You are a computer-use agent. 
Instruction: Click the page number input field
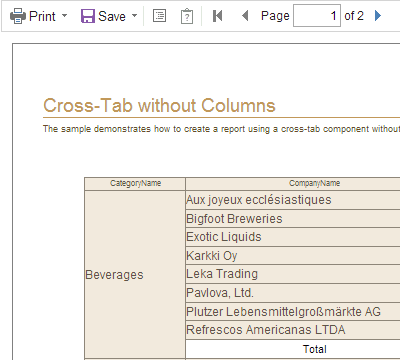[317, 16]
